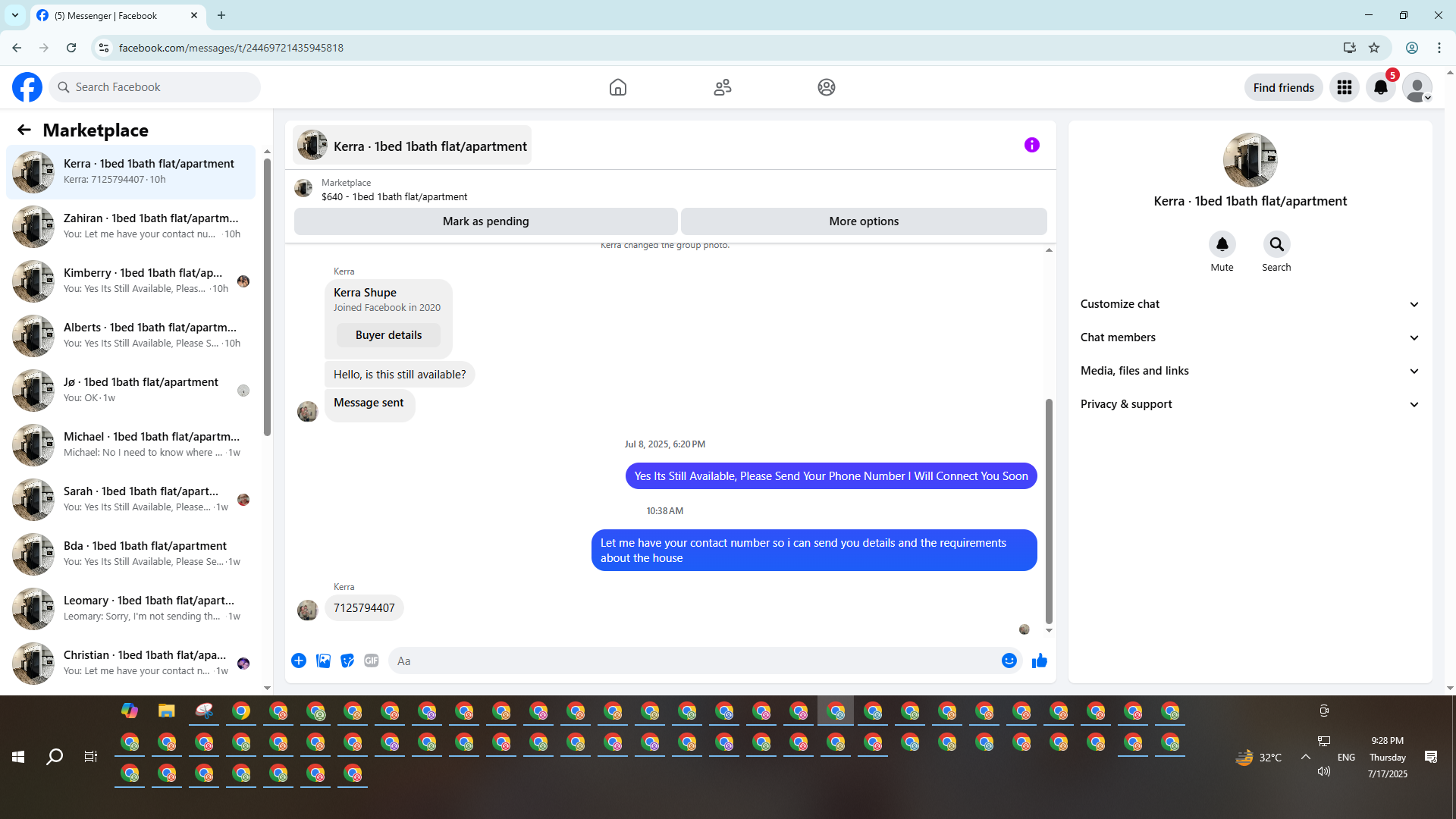View site information icon in address bar
The height and width of the screenshot is (819, 1456).
[x=104, y=48]
